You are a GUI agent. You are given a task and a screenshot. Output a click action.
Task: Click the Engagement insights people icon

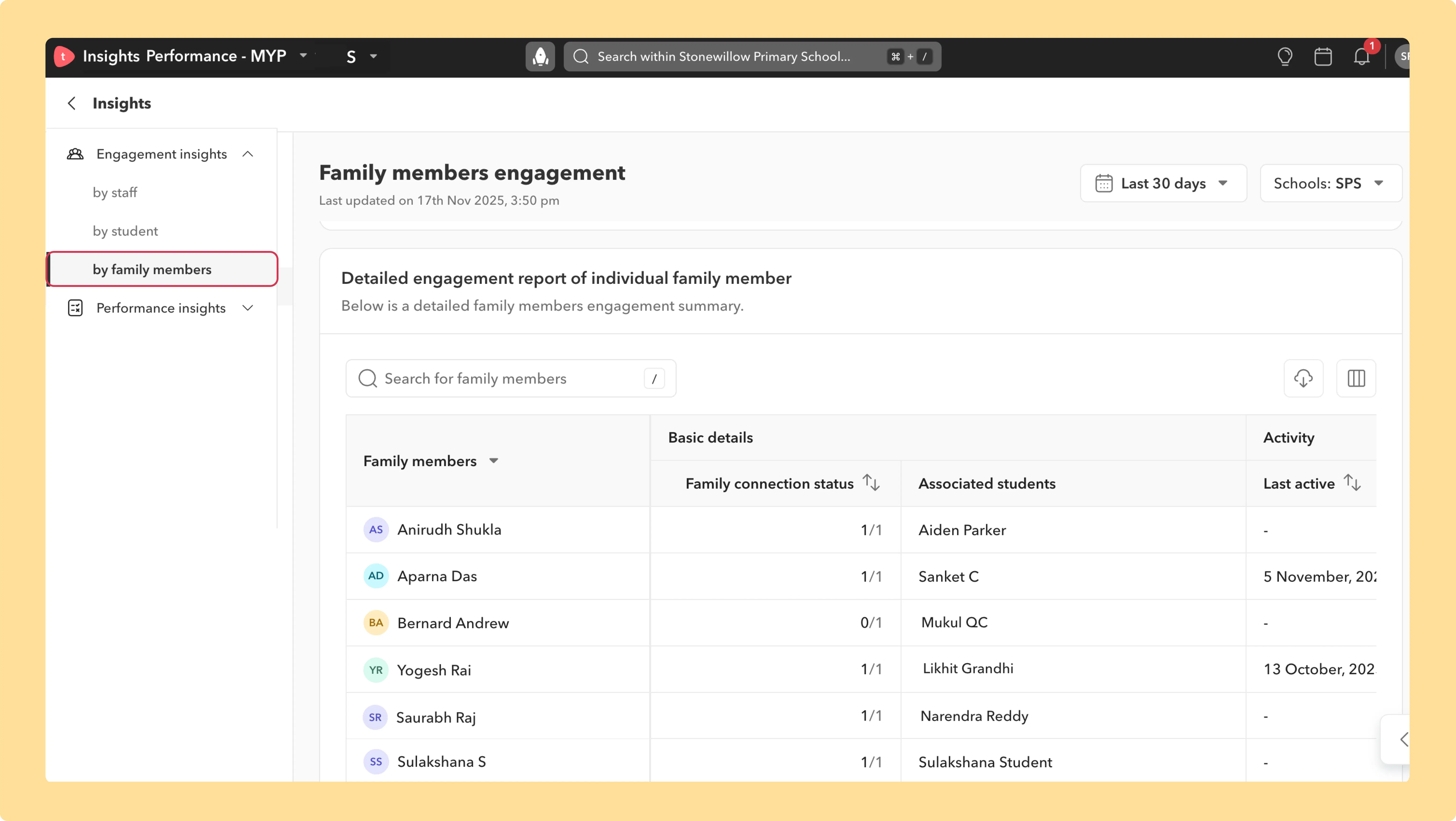coord(75,154)
